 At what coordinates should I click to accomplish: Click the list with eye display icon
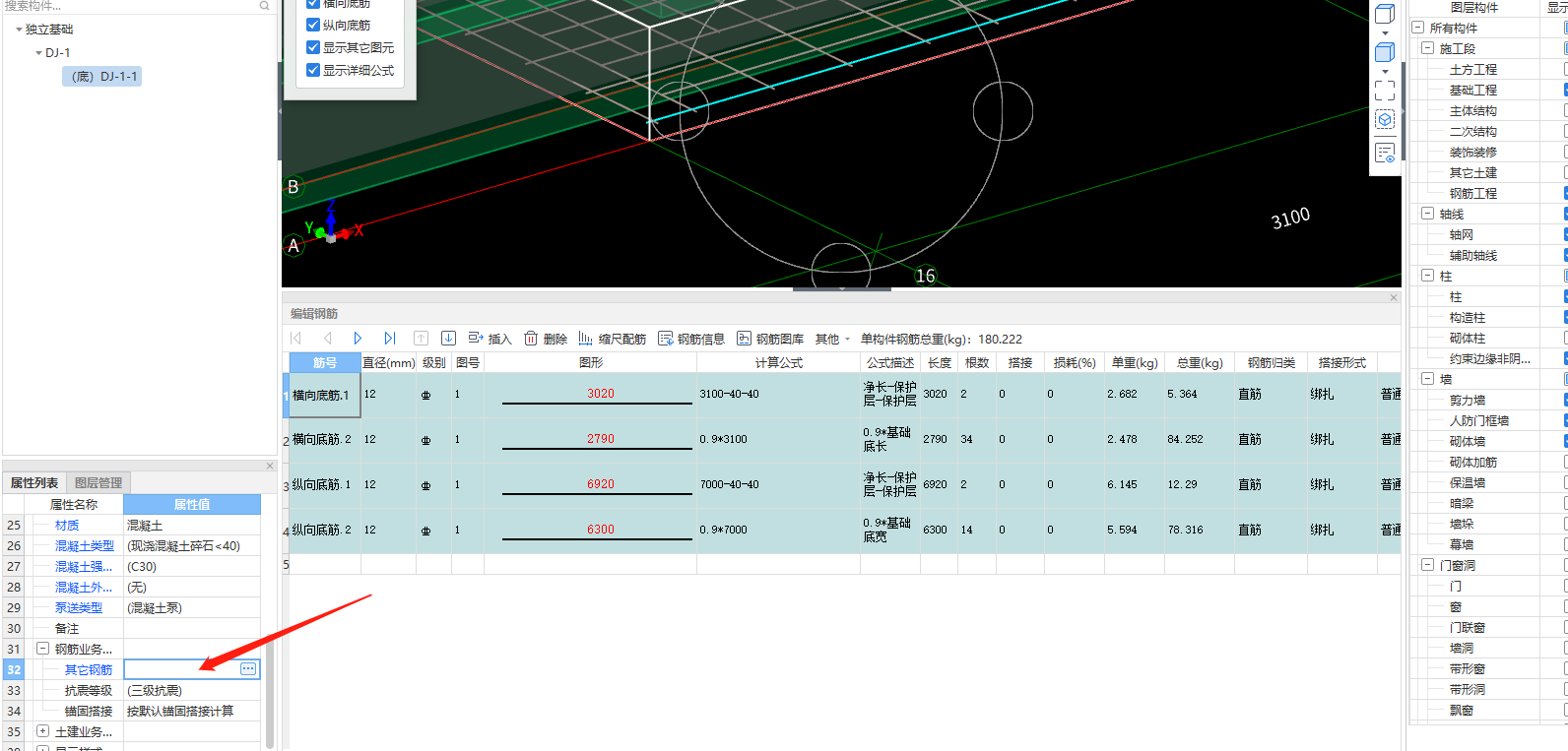(x=1385, y=153)
